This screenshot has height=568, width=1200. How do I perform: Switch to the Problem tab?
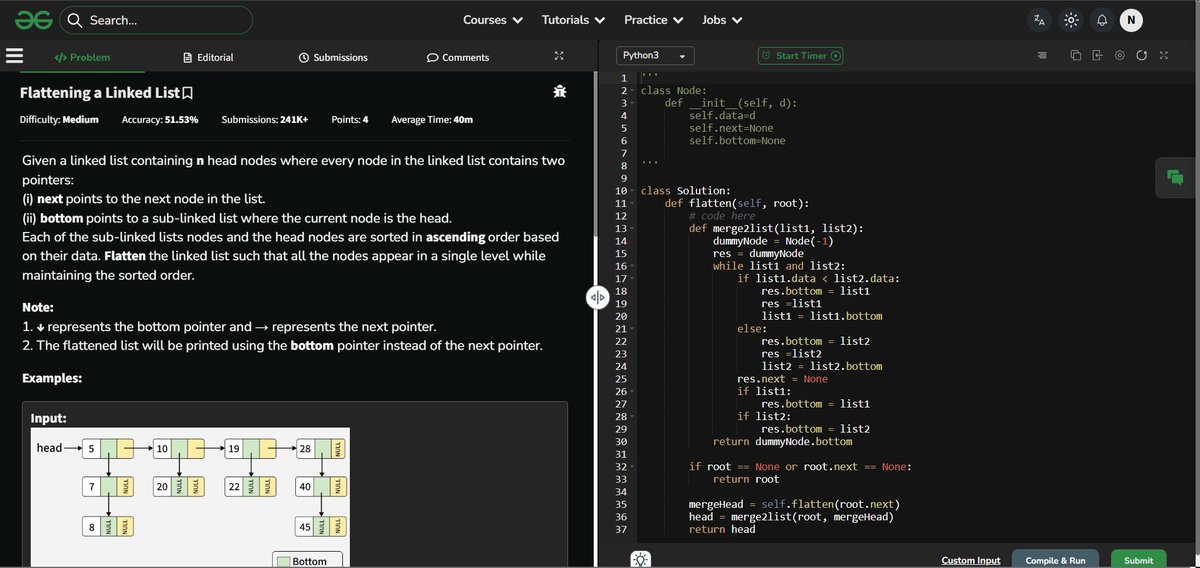pyautogui.click(x=82, y=57)
